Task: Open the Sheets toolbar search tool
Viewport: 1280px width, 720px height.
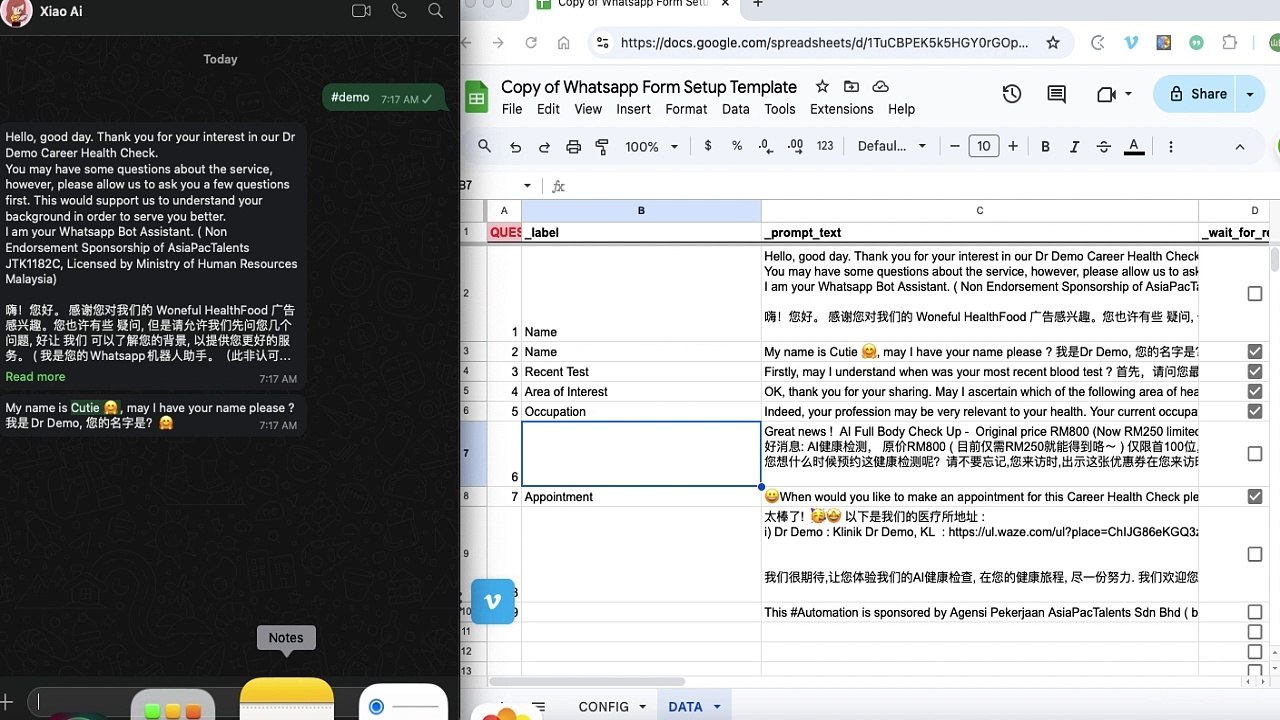Action: click(485, 146)
